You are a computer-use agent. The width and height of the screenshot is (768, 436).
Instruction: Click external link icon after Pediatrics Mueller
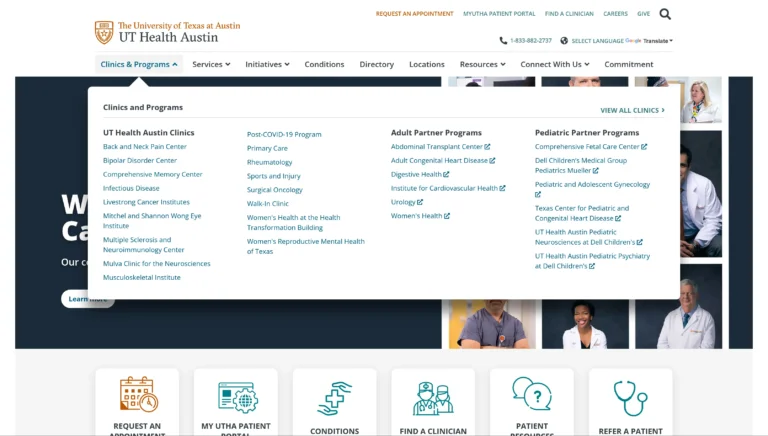[596, 170]
